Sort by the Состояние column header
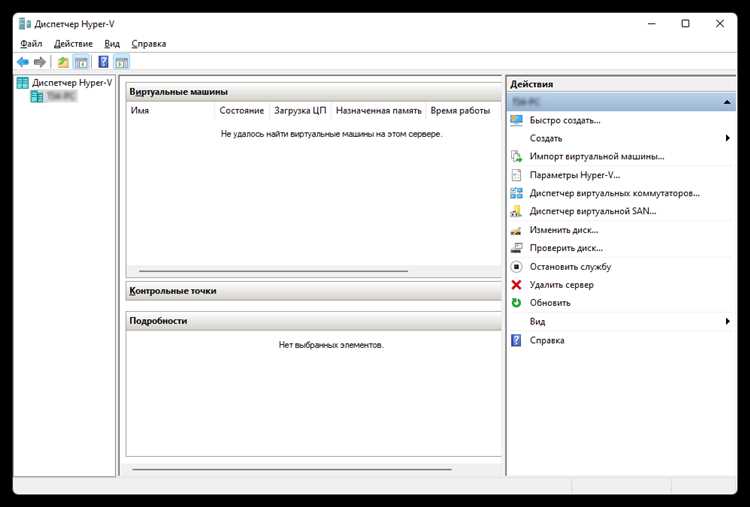750x507 pixels. point(242,110)
